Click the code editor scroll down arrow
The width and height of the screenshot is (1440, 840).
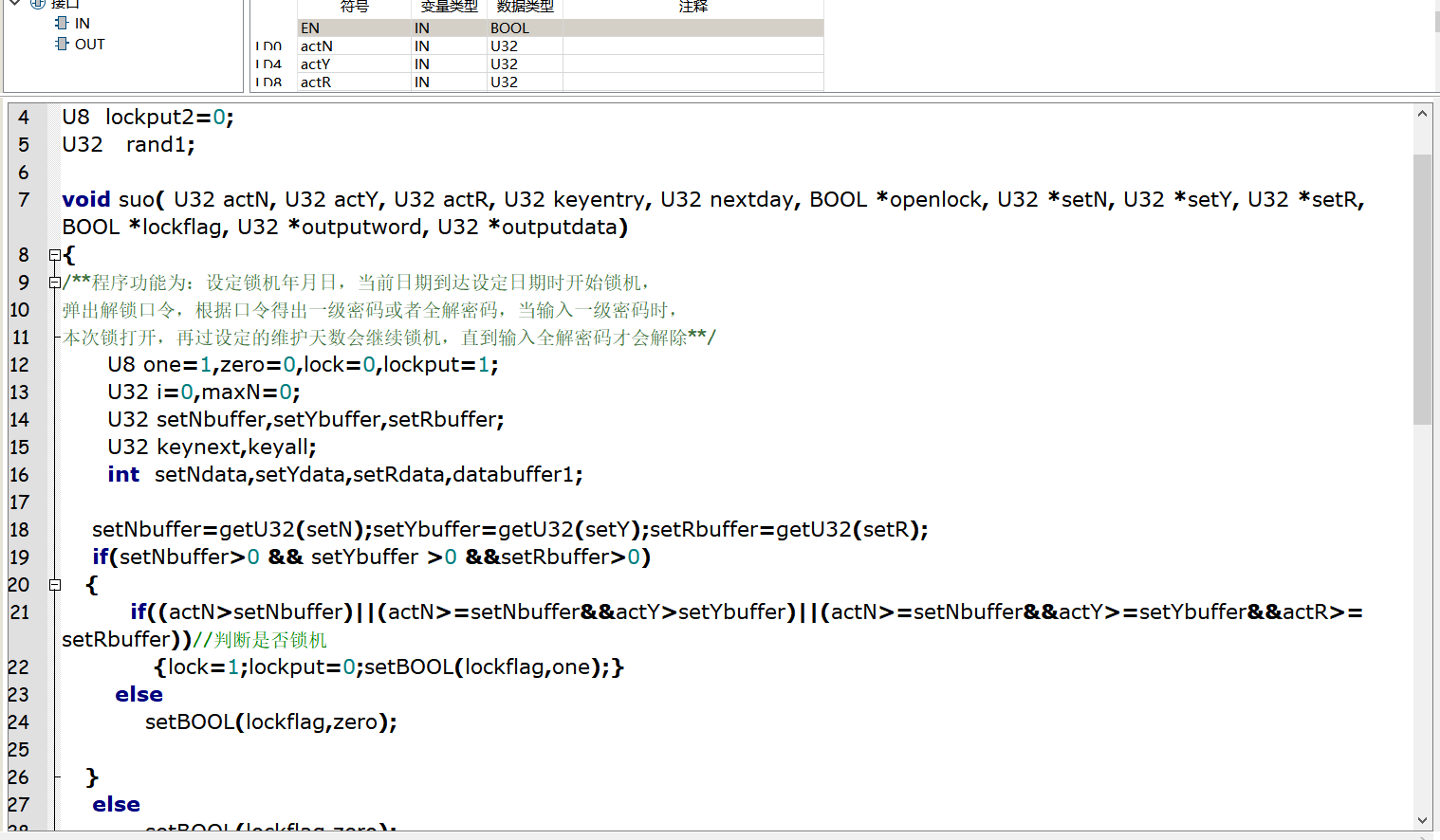pyautogui.click(x=1422, y=820)
